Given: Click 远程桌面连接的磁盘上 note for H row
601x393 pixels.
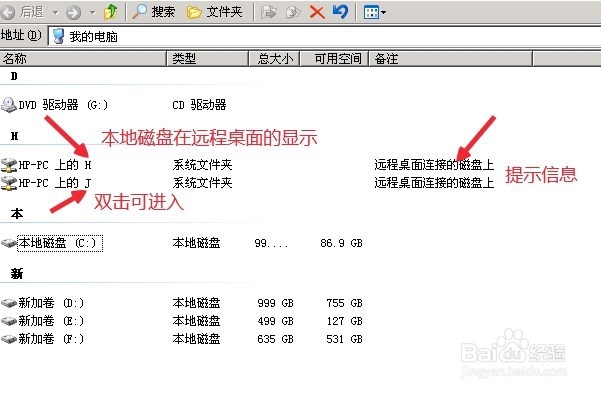Looking at the screenshot, I should click(x=434, y=165).
